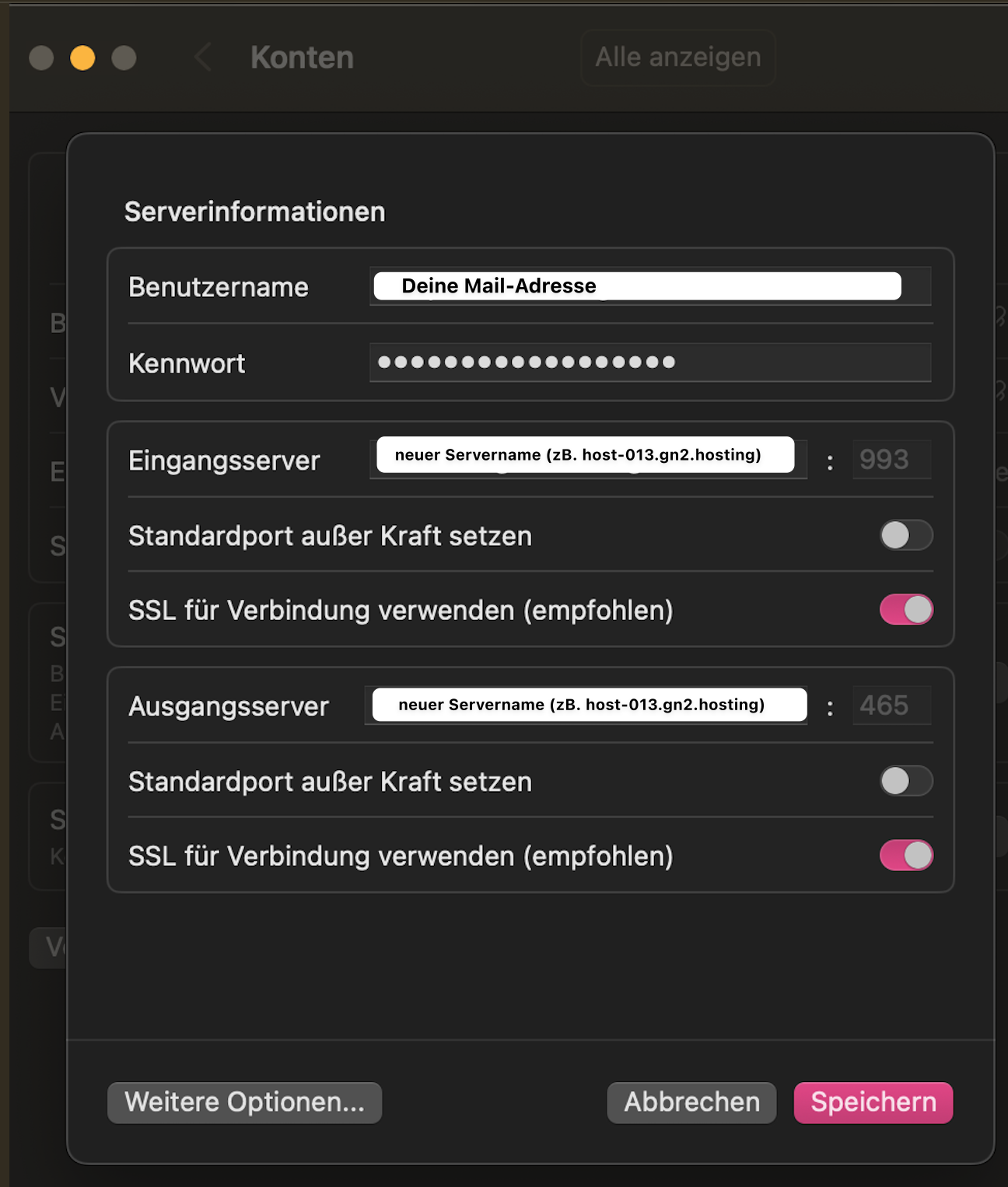Click the Alle anzeigen button
The height and width of the screenshot is (1187, 1008).
tap(677, 58)
